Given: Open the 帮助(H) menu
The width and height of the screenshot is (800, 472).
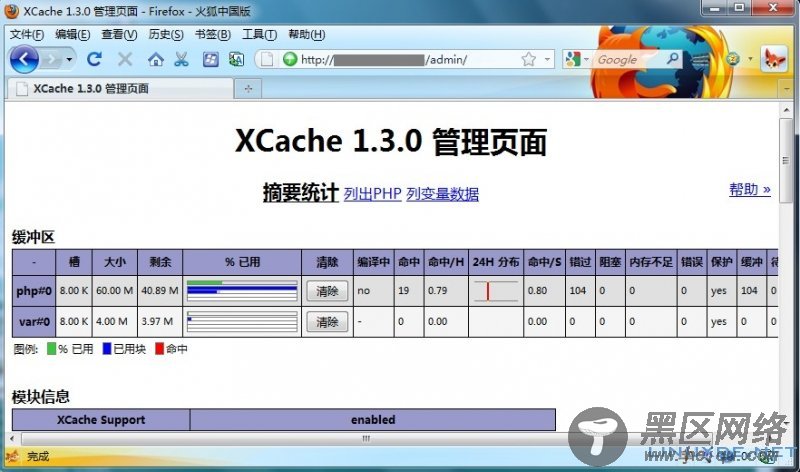Looking at the screenshot, I should (307, 34).
